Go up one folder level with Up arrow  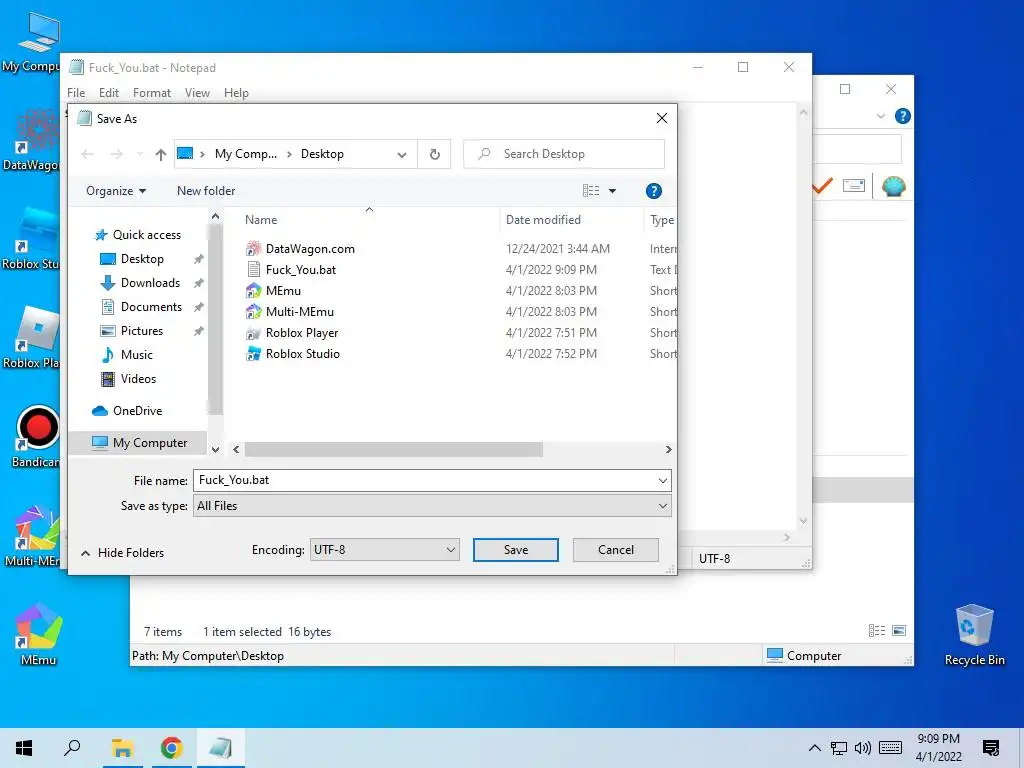(161, 154)
